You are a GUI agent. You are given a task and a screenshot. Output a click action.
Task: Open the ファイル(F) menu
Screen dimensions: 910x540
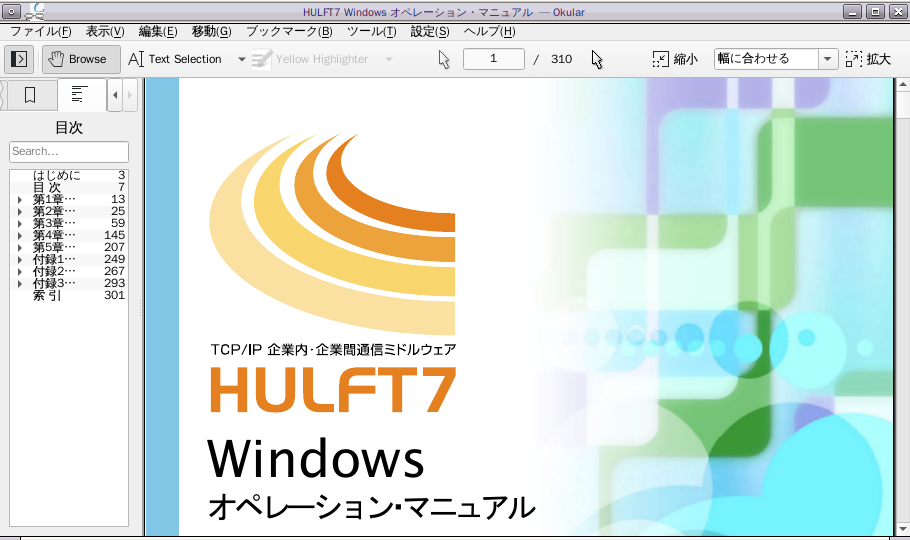pos(41,31)
